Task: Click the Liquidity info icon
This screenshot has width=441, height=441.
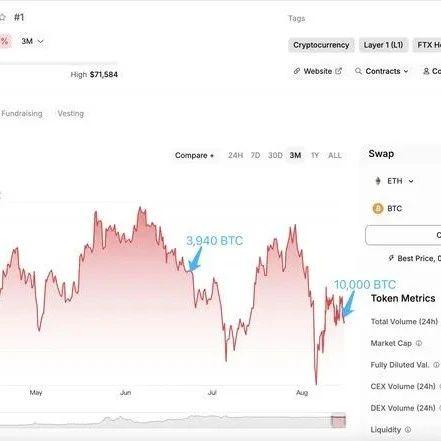Action: (408, 430)
